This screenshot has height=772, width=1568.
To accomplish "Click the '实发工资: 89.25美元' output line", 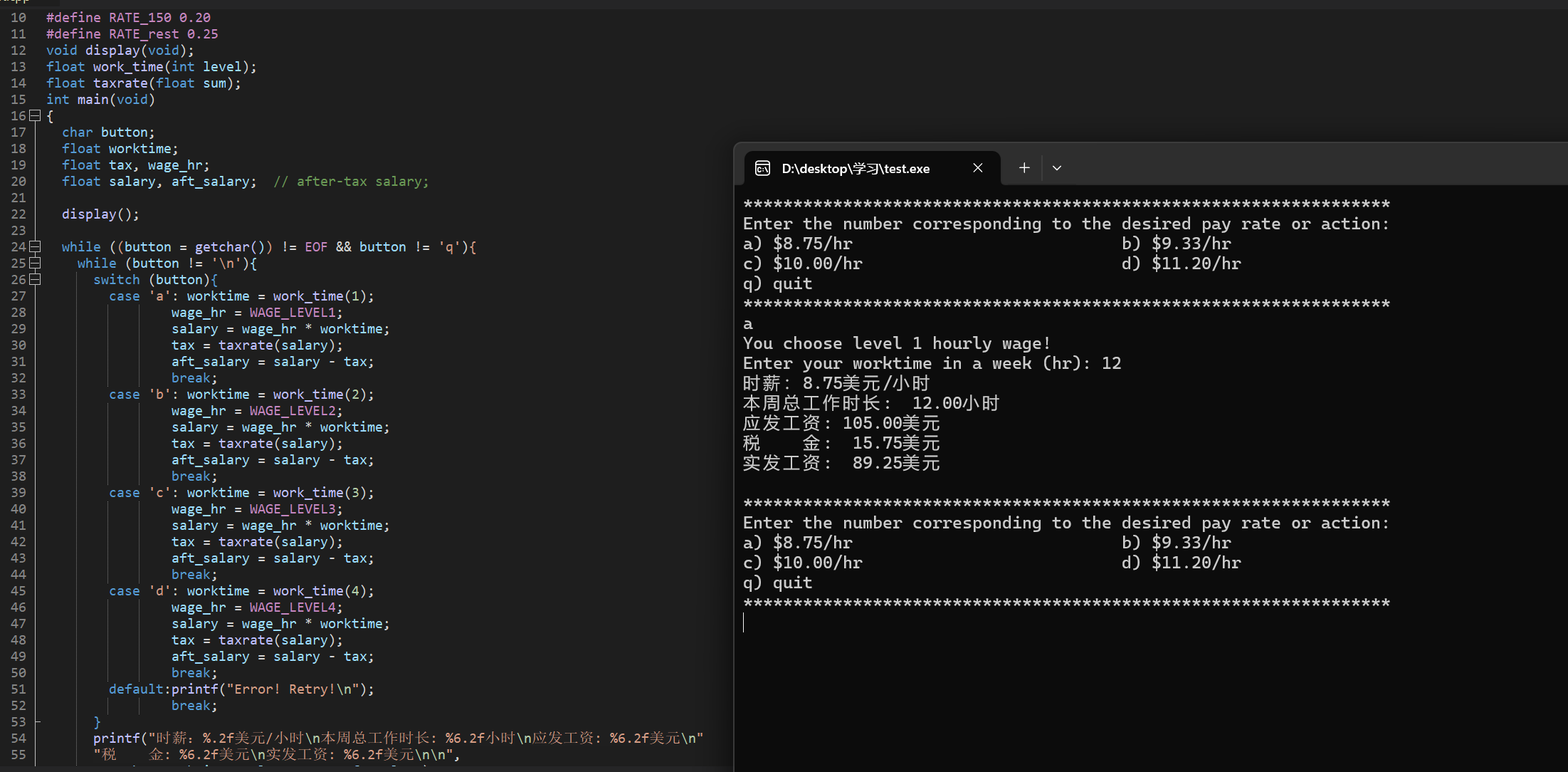I will tap(841, 463).
